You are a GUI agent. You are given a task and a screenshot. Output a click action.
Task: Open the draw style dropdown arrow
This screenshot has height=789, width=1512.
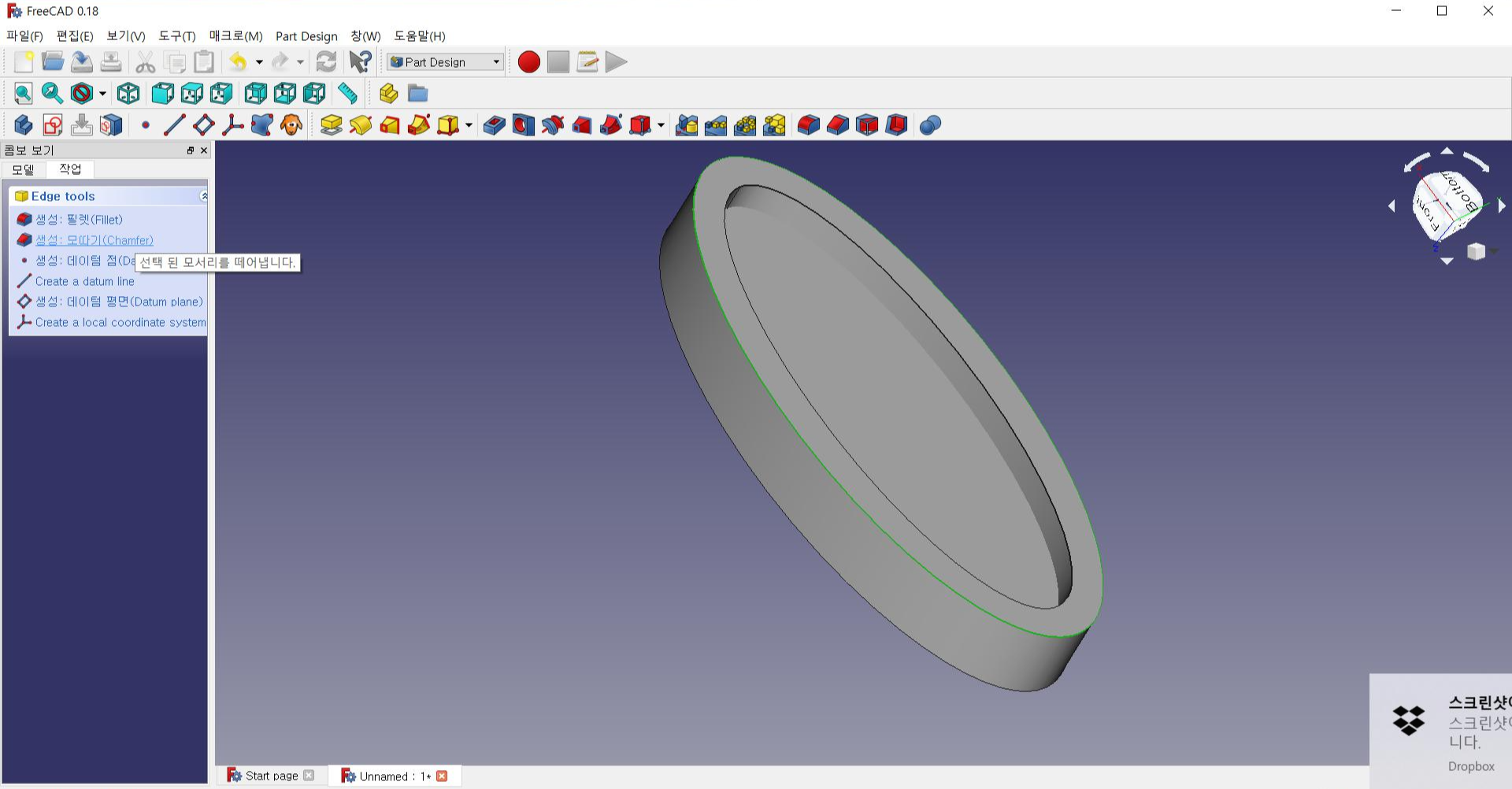coord(102,93)
